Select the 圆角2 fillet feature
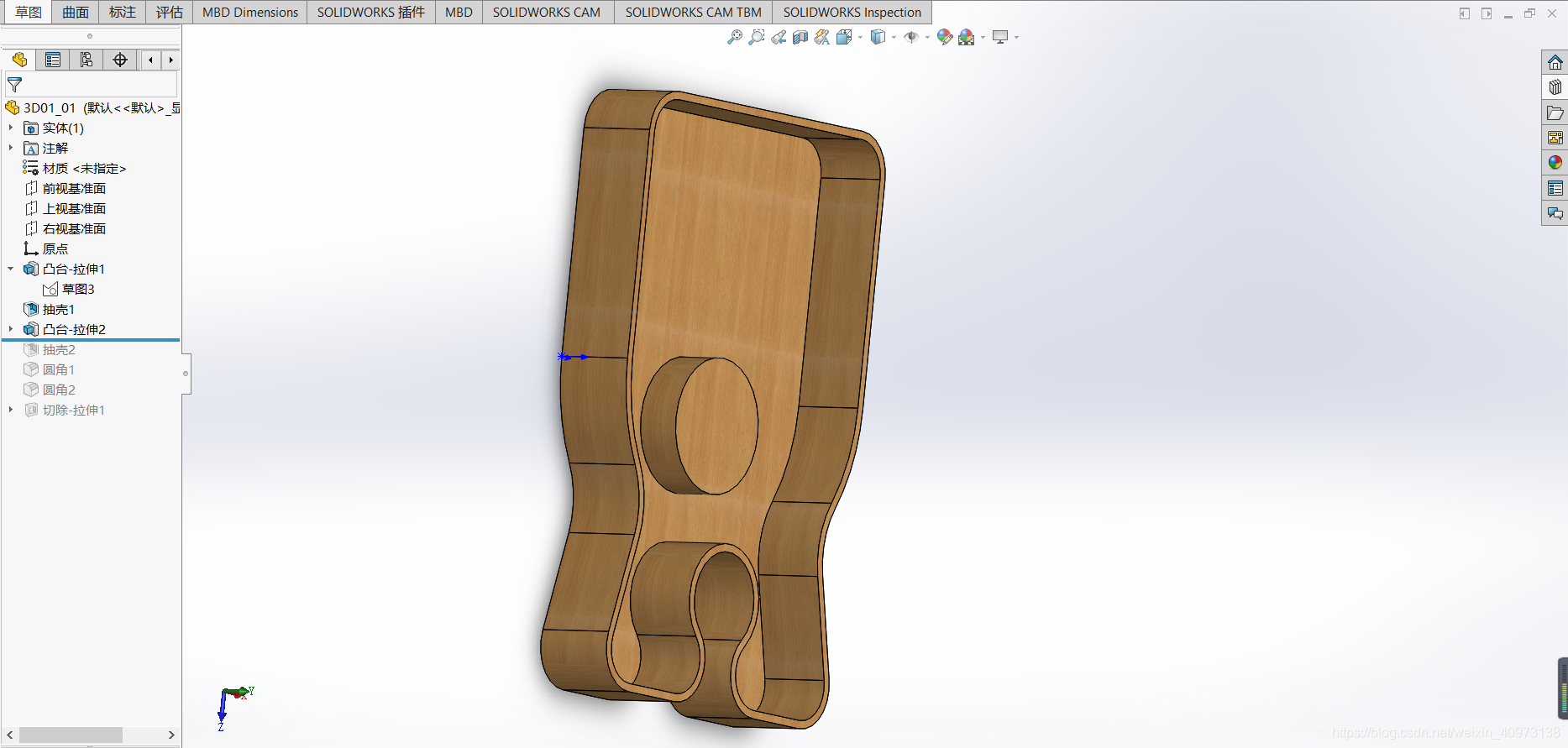The height and width of the screenshot is (748, 1568). coord(50,390)
